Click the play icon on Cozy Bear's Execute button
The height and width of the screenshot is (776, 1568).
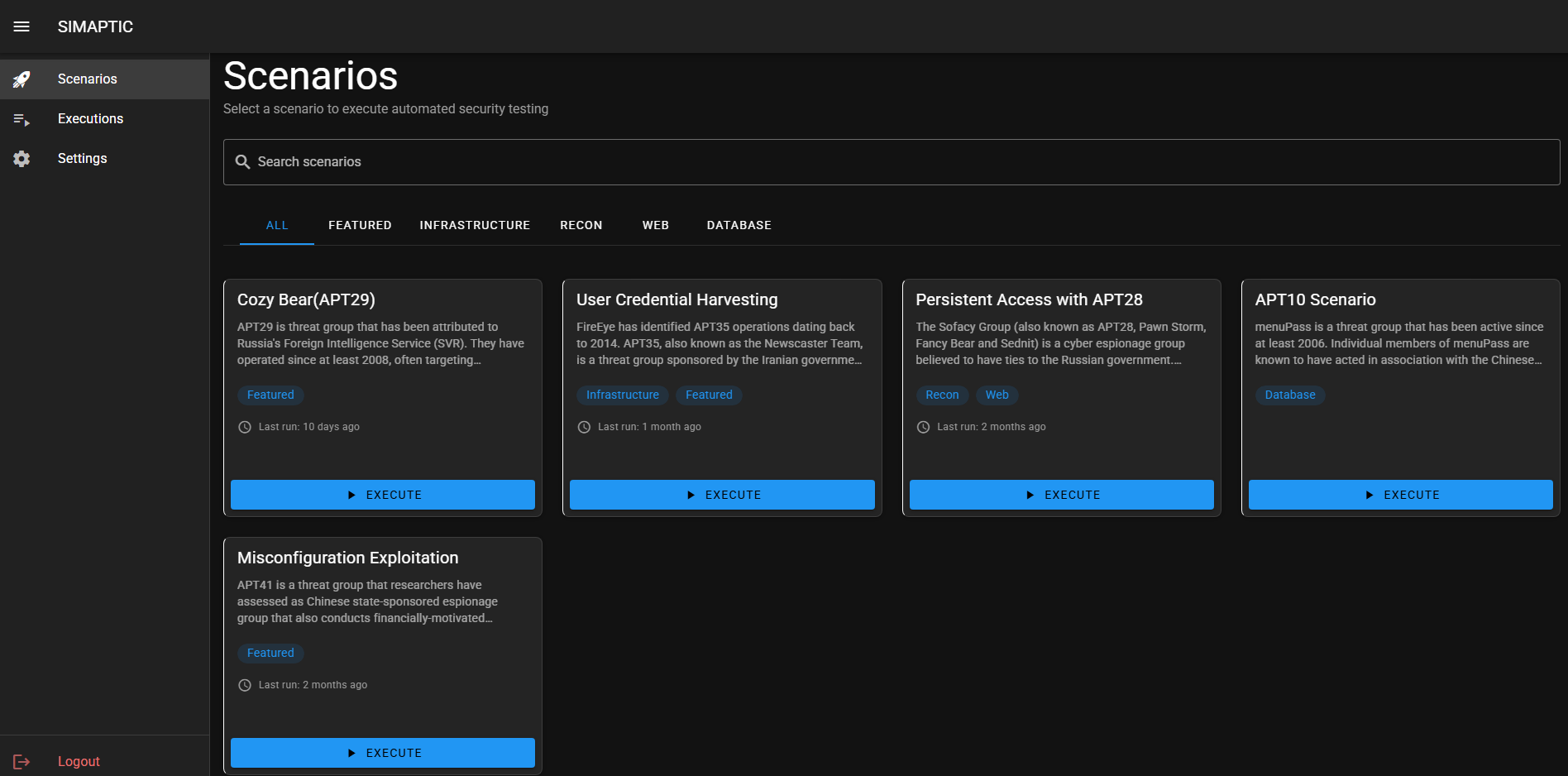(x=352, y=495)
